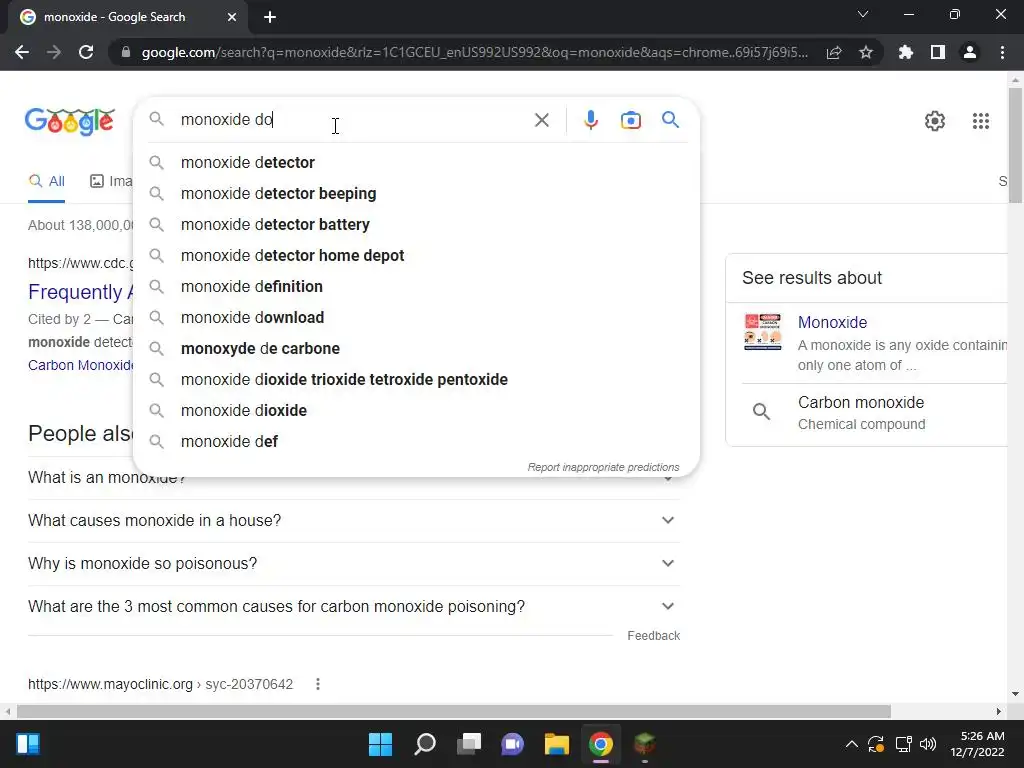Open the clock and date flyout

(977, 744)
